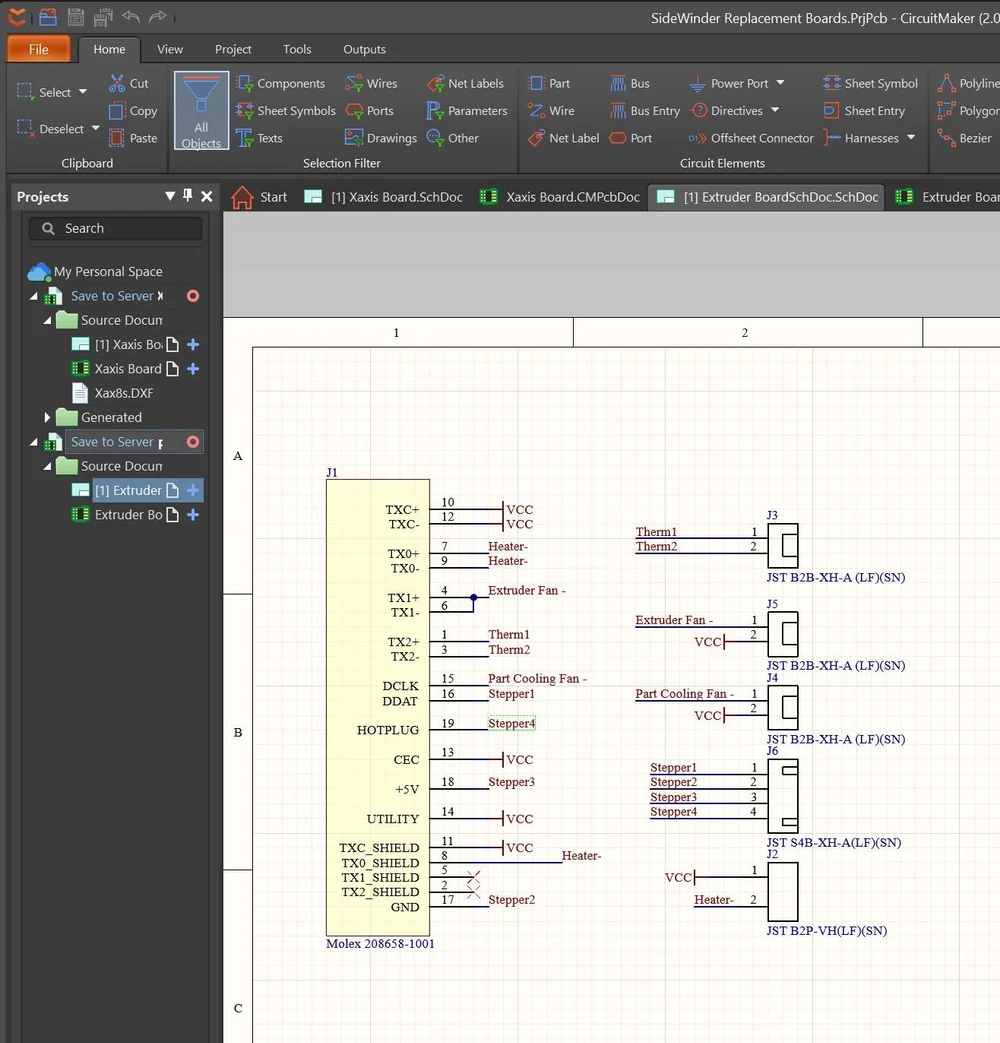The width and height of the screenshot is (1000, 1043).
Task: Toggle the All Objects selection filter
Action: pyautogui.click(x=202, y=110)
